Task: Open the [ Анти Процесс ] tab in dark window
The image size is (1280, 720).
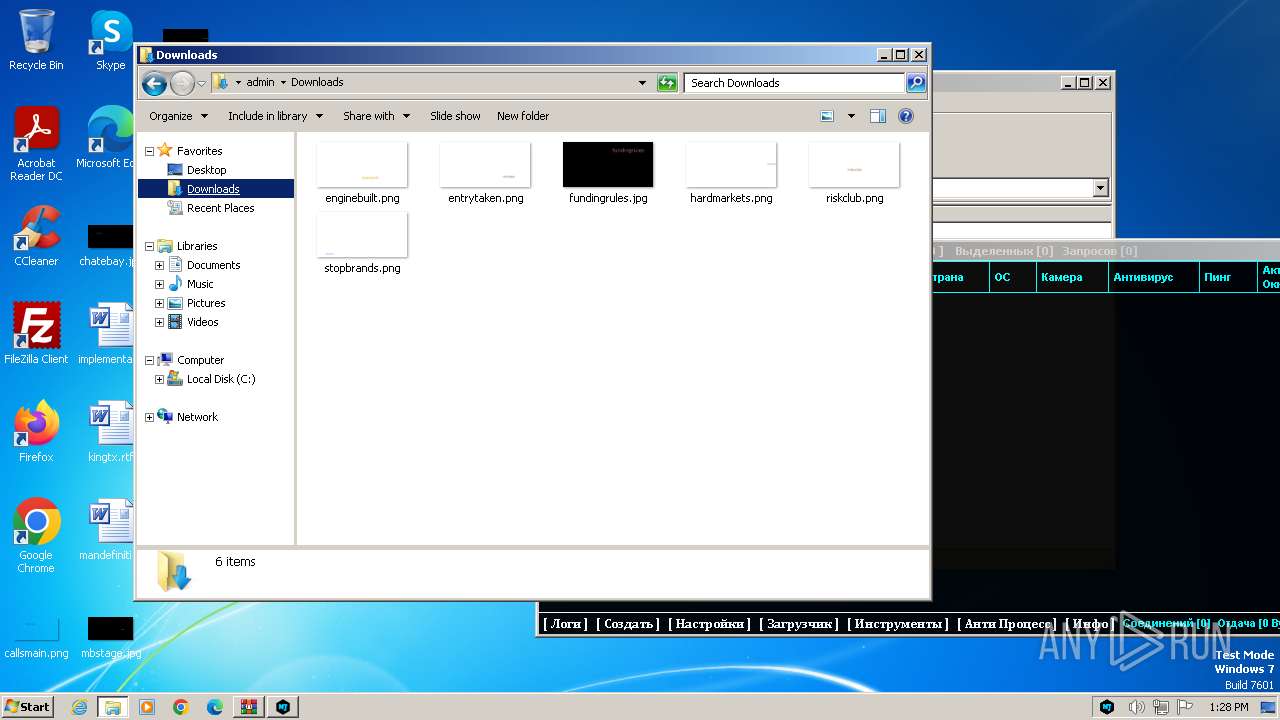Action: click(x=1006, y=623)
